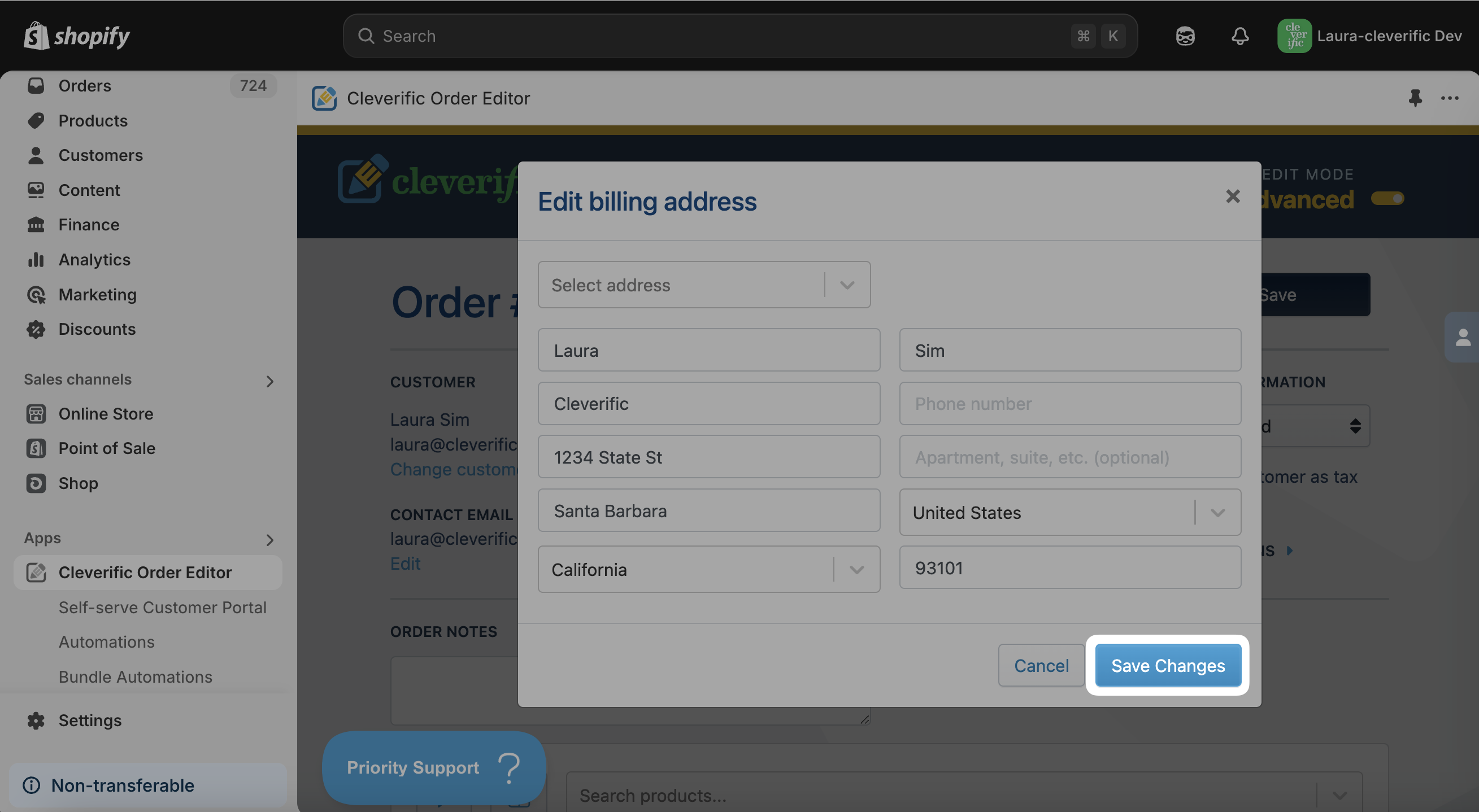
Task: Cancel the billing address edit
Action: pos(1042,665)
